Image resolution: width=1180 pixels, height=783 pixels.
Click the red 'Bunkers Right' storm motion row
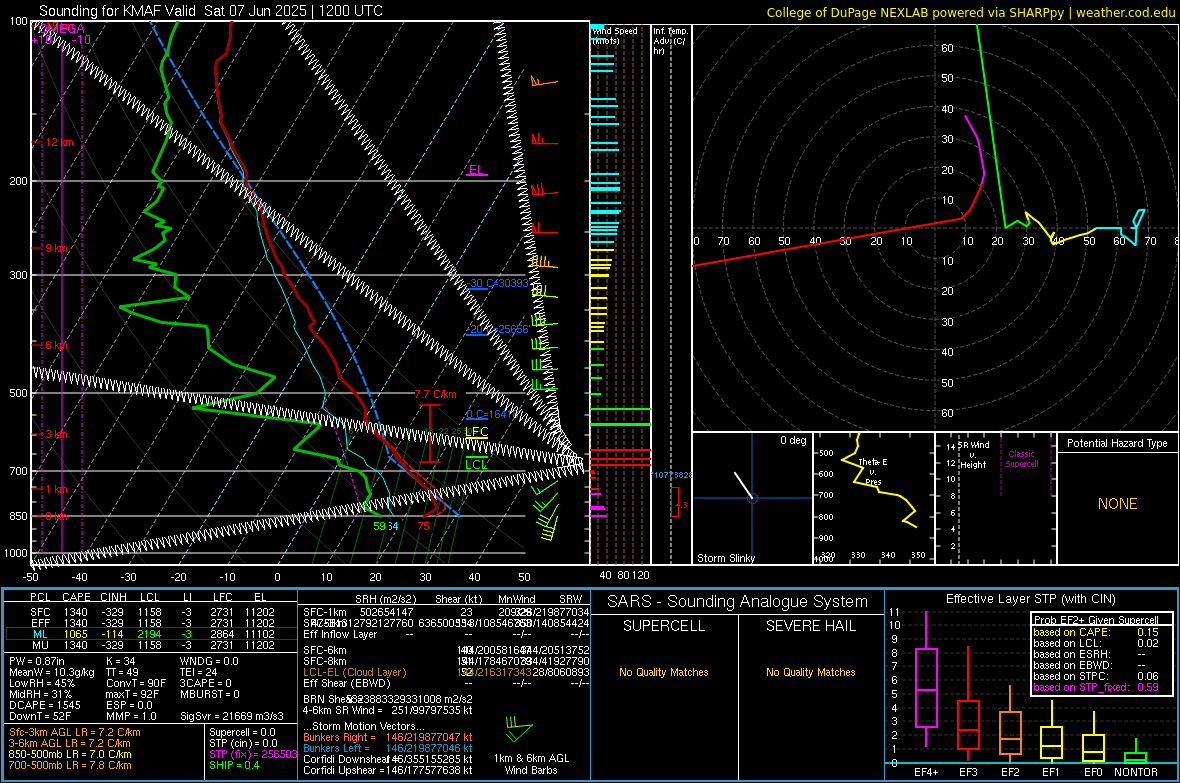388,737
